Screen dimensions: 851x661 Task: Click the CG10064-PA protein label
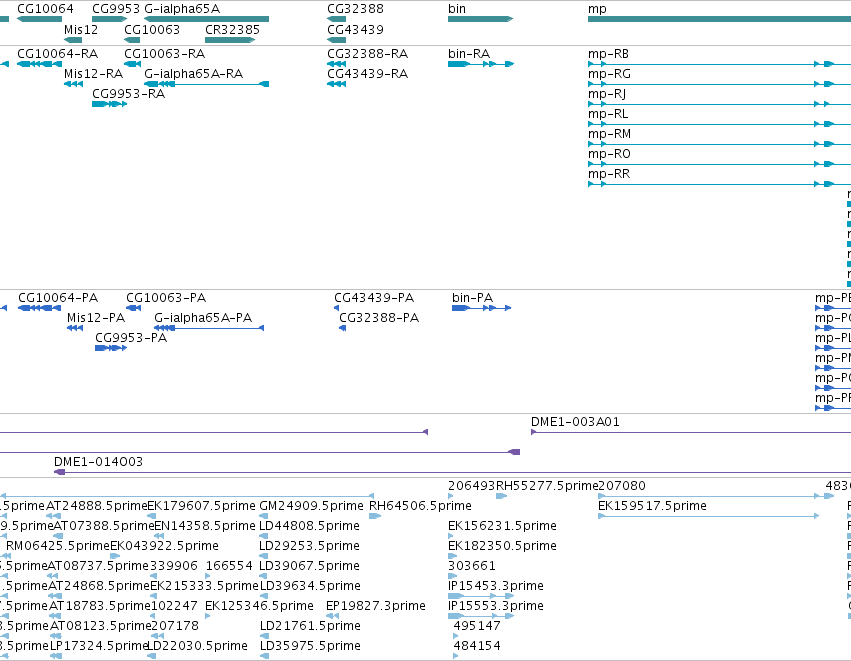58,298
